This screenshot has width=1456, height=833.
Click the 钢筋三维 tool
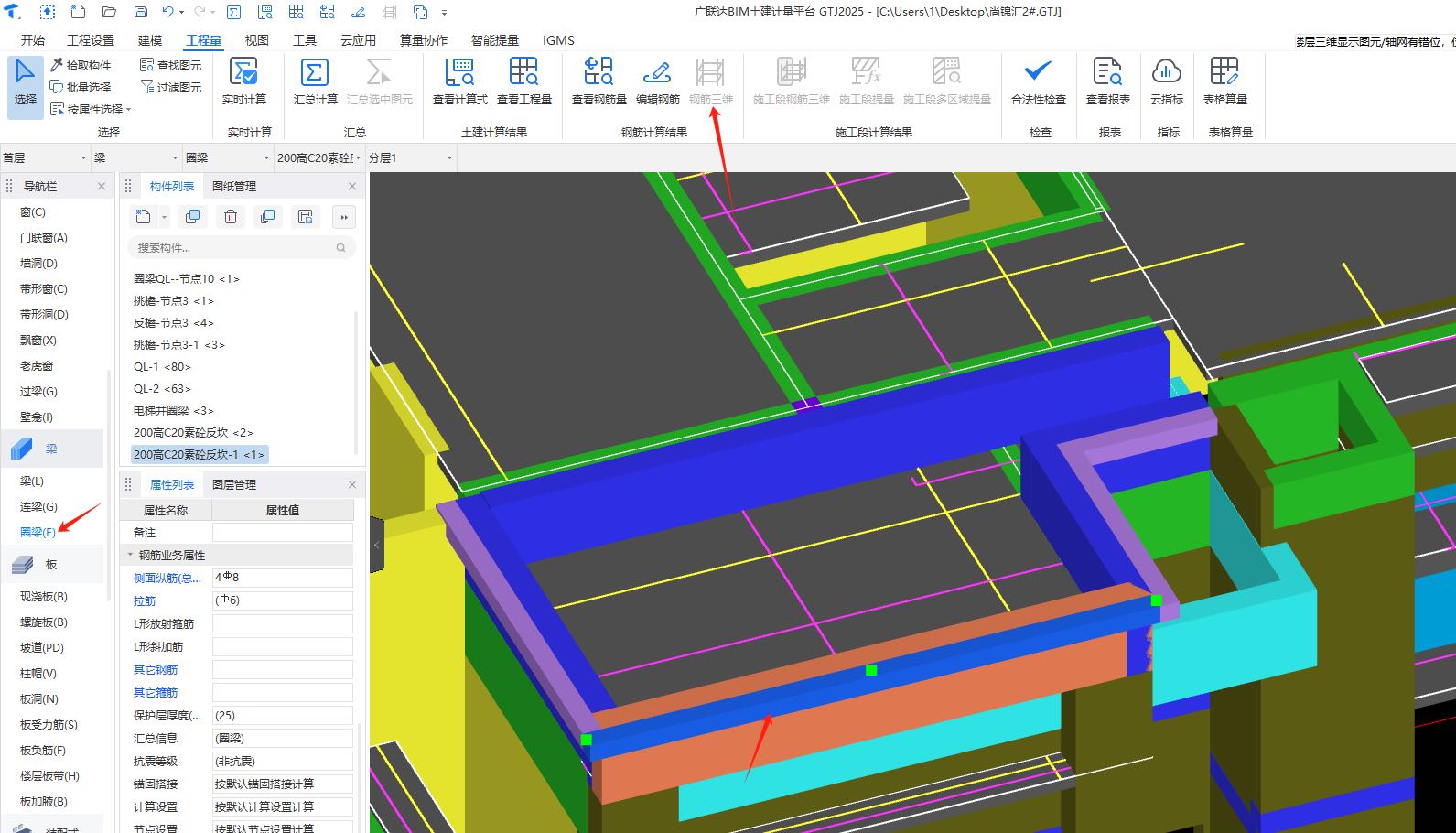coord(711,82)
